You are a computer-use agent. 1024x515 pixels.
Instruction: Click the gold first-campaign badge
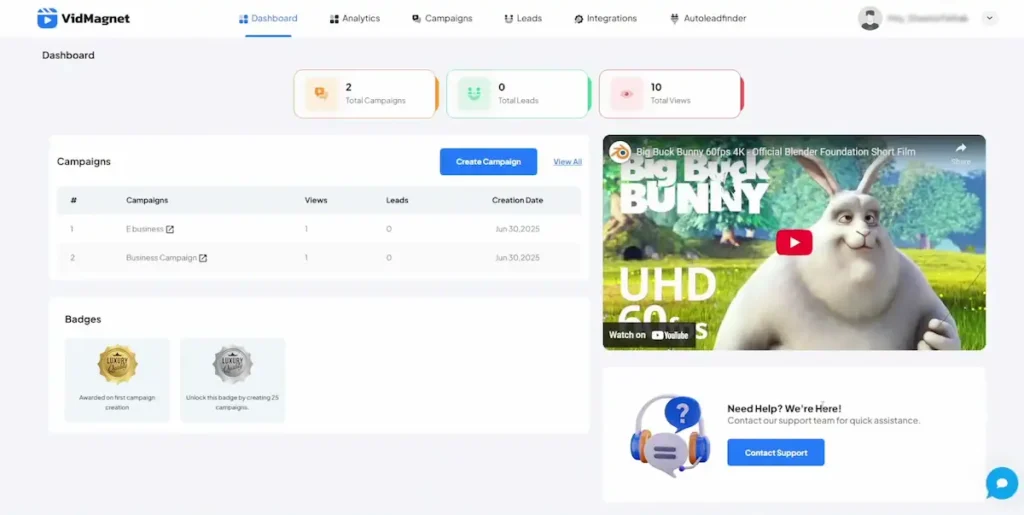(x=118, y=364)
